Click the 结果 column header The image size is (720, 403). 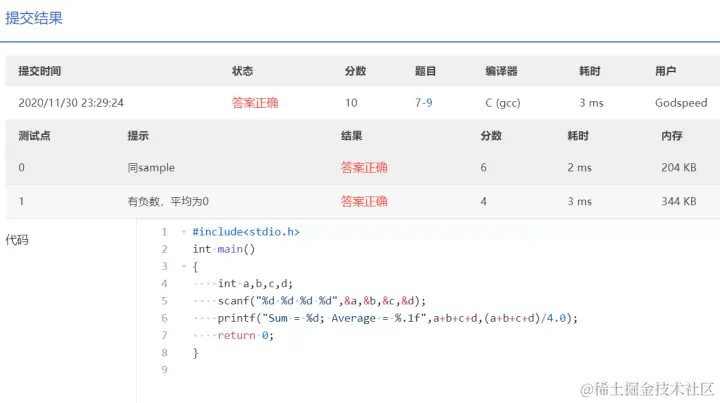pos(351,136)
